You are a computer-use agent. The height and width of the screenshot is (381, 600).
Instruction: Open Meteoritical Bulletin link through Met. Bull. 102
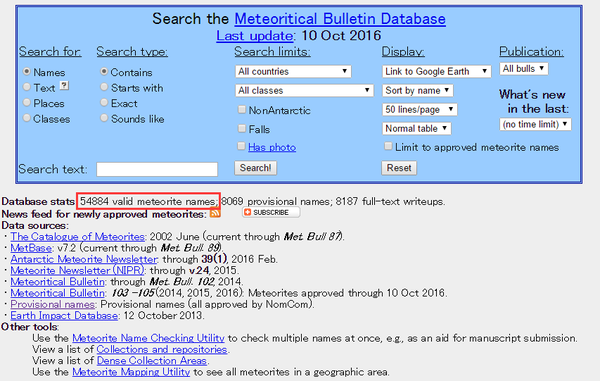(57, 282)
